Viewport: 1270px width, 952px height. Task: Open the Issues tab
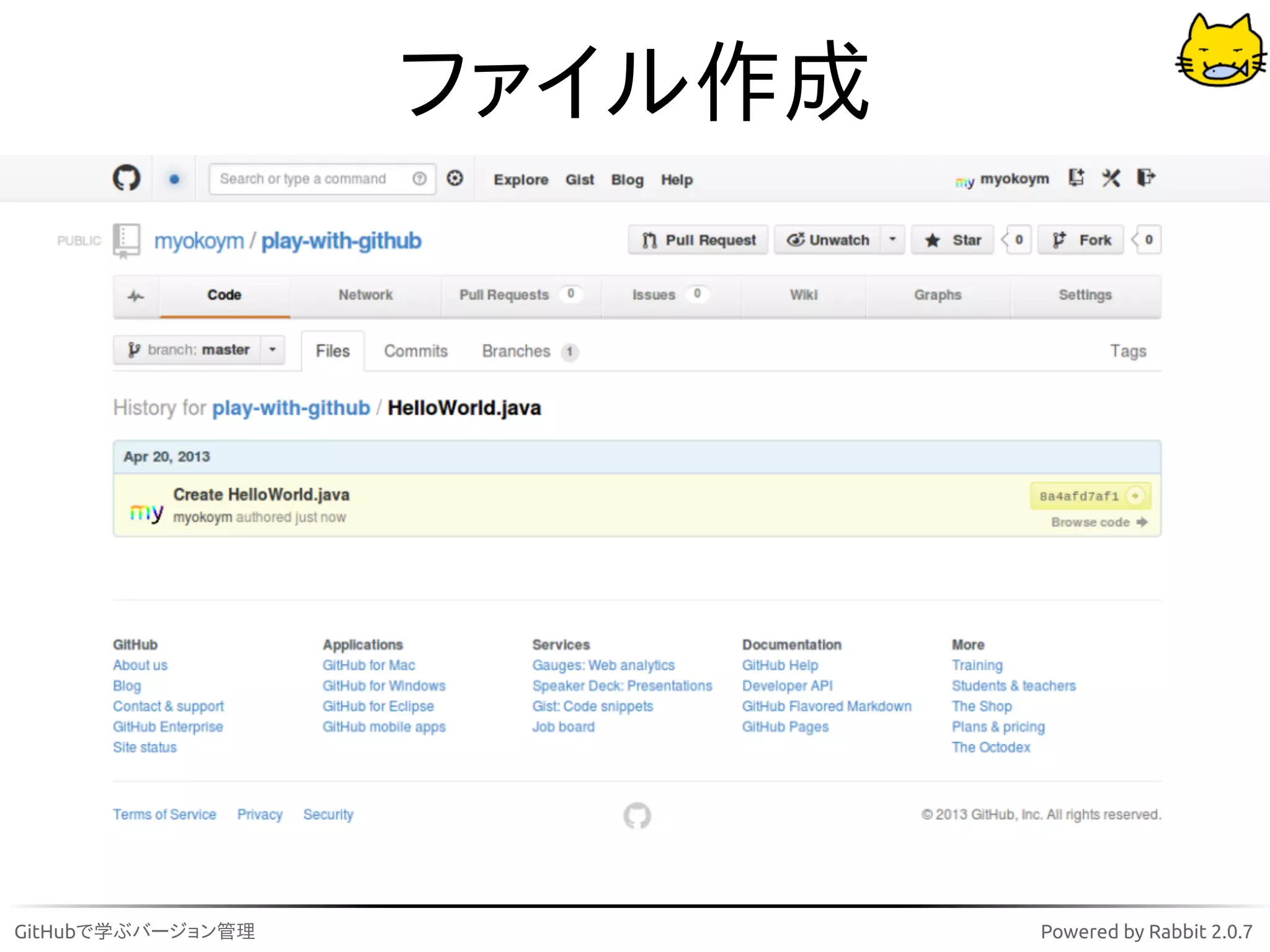[x=670, y=295]
